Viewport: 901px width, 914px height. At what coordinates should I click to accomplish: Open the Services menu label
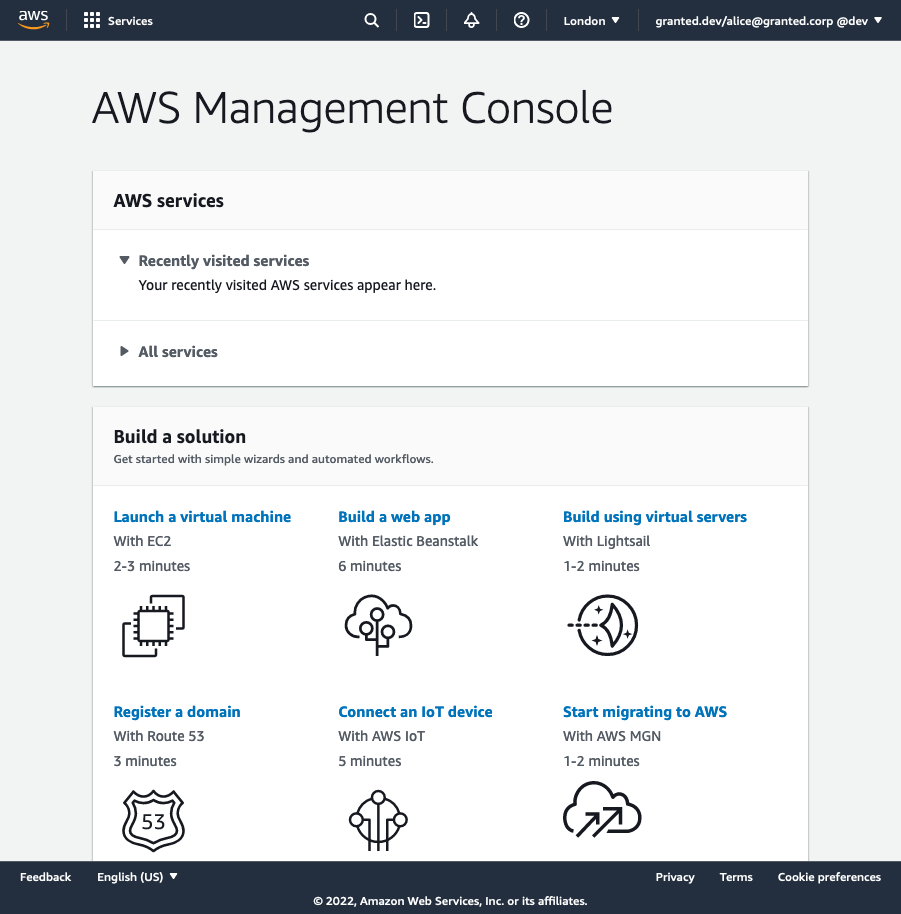coord(130,21)
